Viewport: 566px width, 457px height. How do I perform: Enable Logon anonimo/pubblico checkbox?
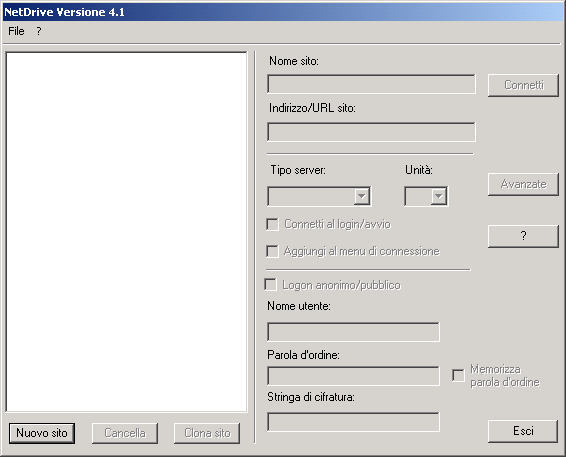click(x=271, y=284)
